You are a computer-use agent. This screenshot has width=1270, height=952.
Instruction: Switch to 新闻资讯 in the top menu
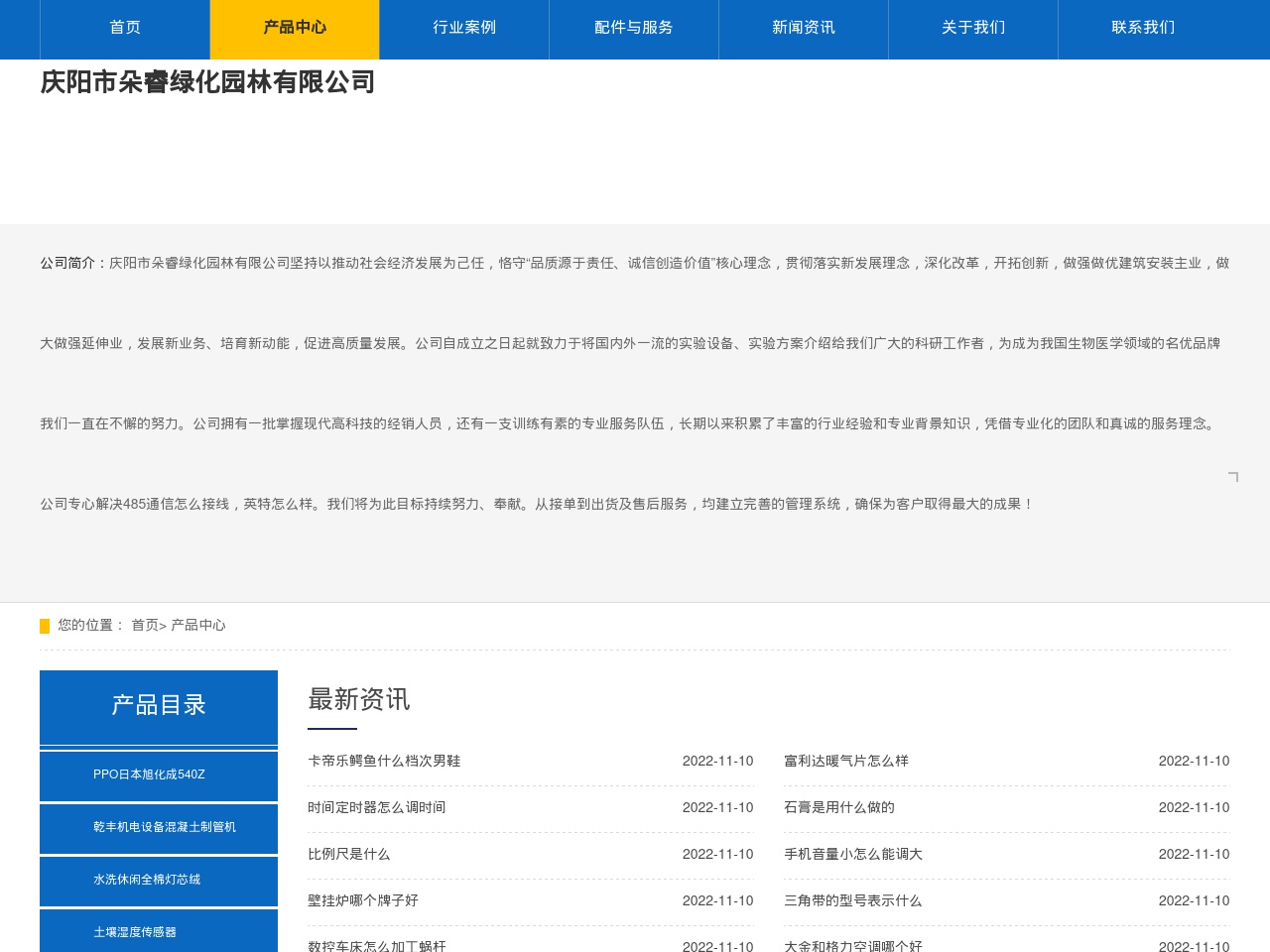pos(804,28)
